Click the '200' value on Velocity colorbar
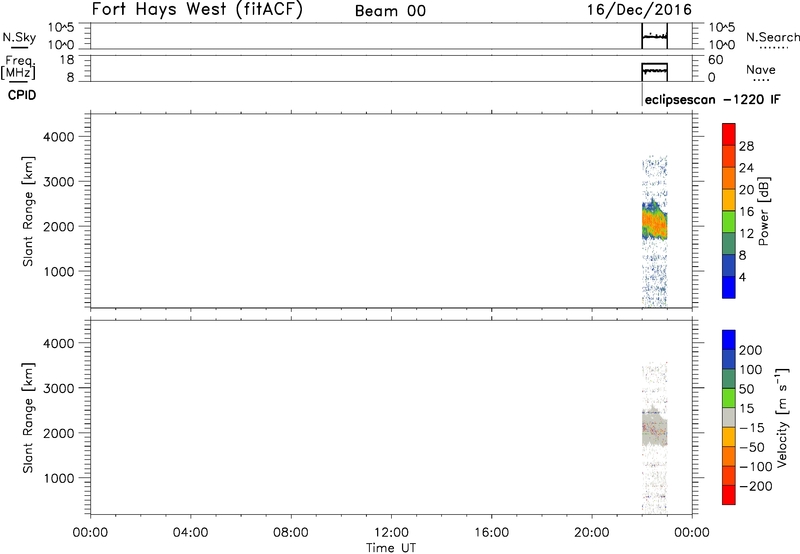The width and height of the screenshot is (800, 554). click(x=751, y=350)
